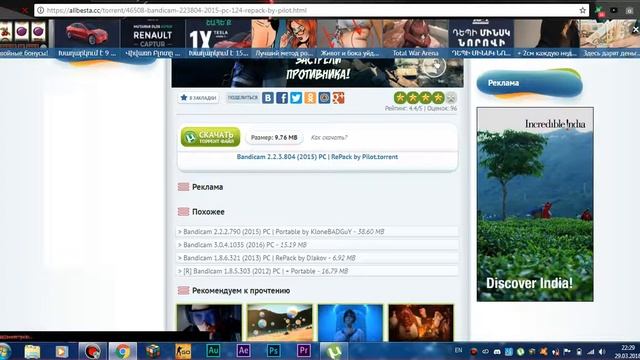Open Bandicam 2.2.3.804 RePack by Pilot.torrent link

pos(317,157)
